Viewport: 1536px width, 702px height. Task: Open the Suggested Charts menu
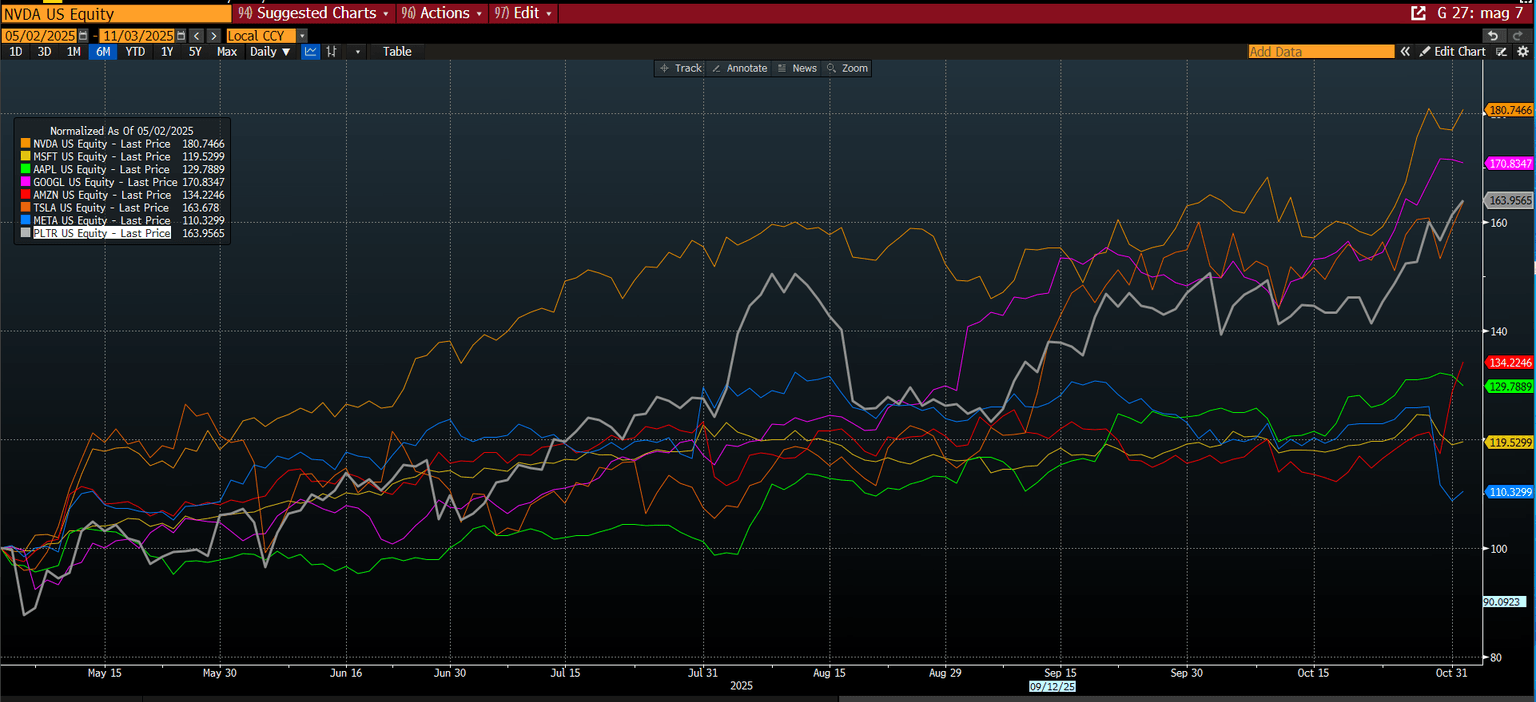point(316,13)
